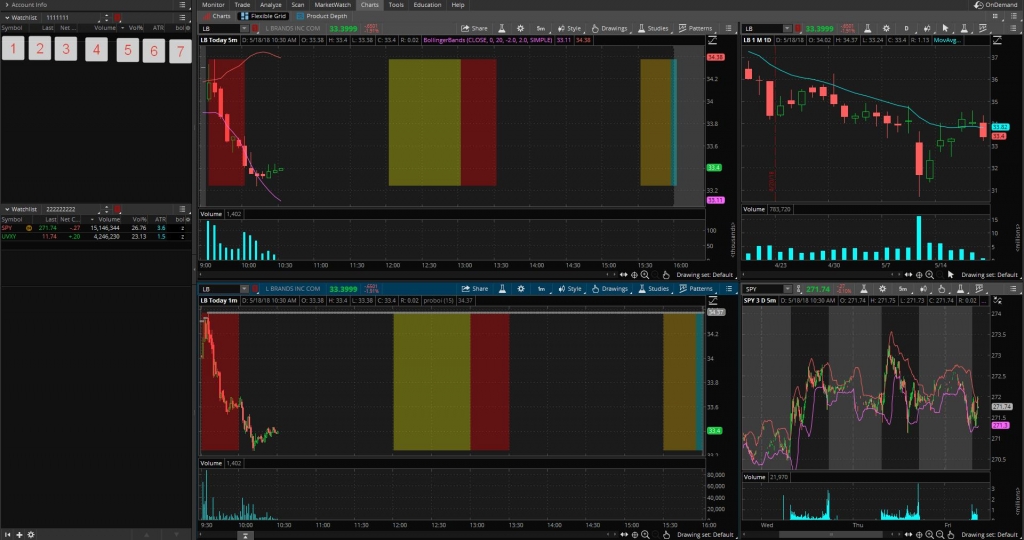The image size is (1024, 540).
Task: Open Patterns menu on LB 5m chart
Action: click(696, 28)
